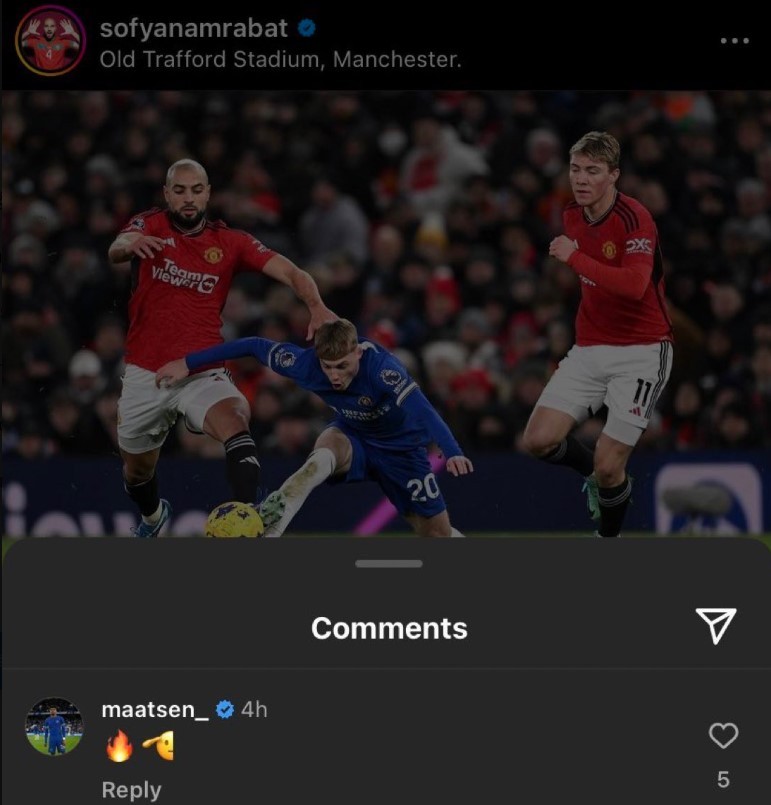771x805 pixels.
Task: Click the Comments sheet grab handle
Action: point(389,564)
